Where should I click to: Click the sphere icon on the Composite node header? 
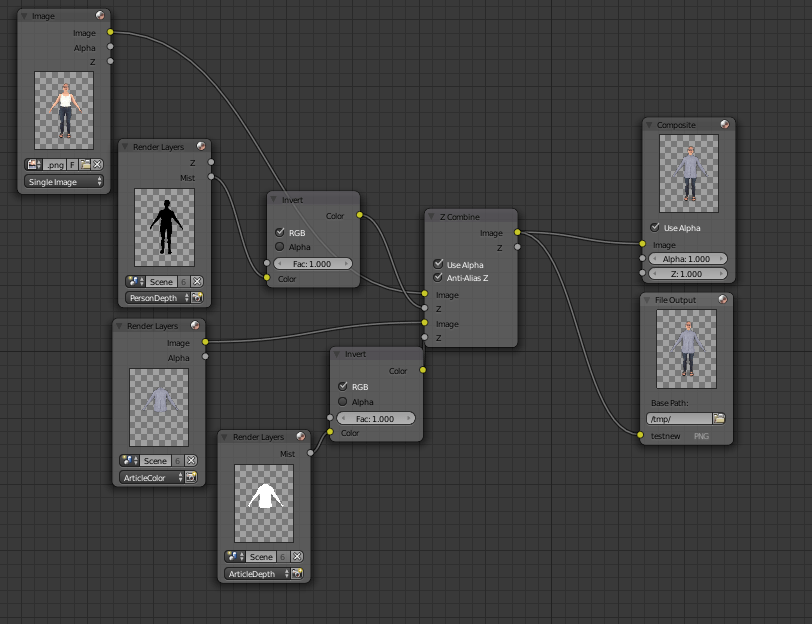click(x=726, y=125)
